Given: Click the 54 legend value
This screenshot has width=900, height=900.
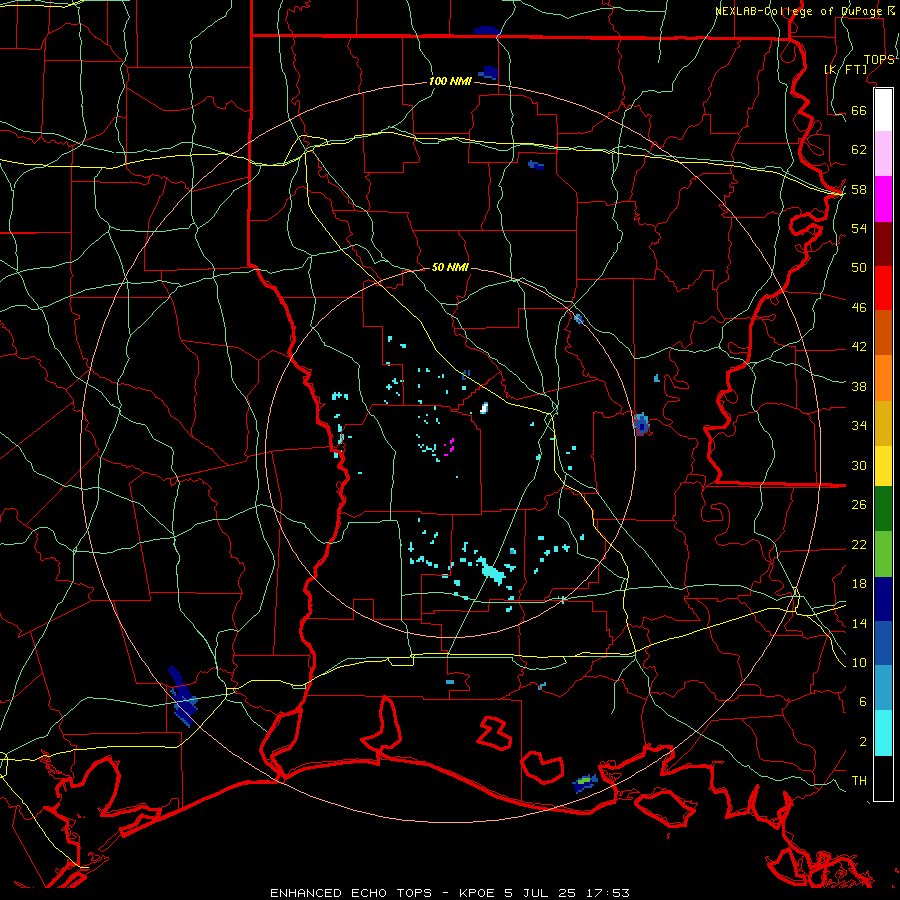Looking at the screenshot, I should 859,228.
